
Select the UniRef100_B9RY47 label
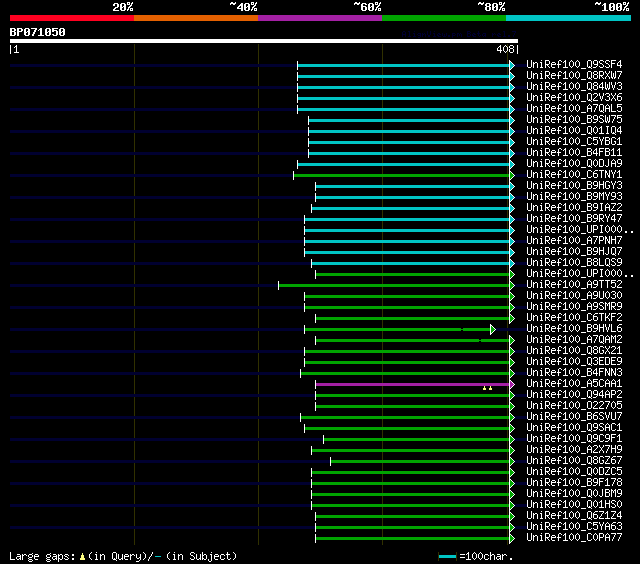tap(574, 219)
